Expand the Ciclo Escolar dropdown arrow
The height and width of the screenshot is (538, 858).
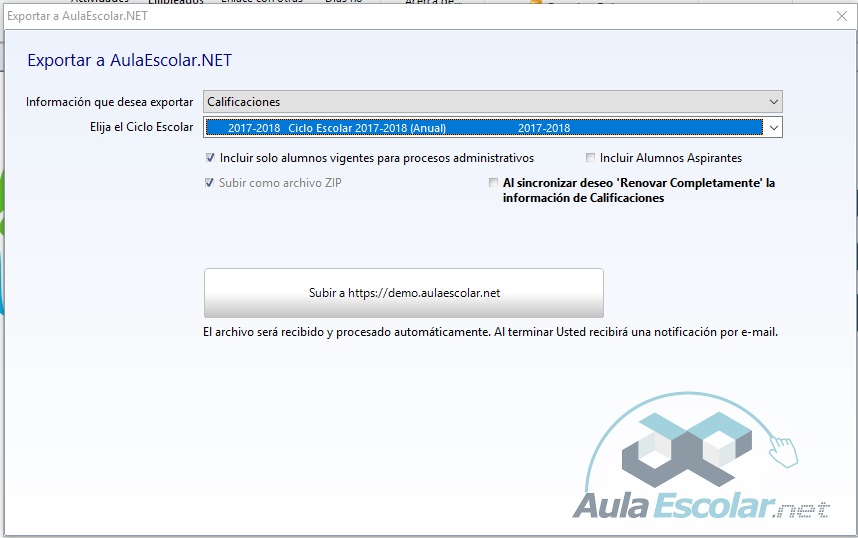click(x=773, y=128)
